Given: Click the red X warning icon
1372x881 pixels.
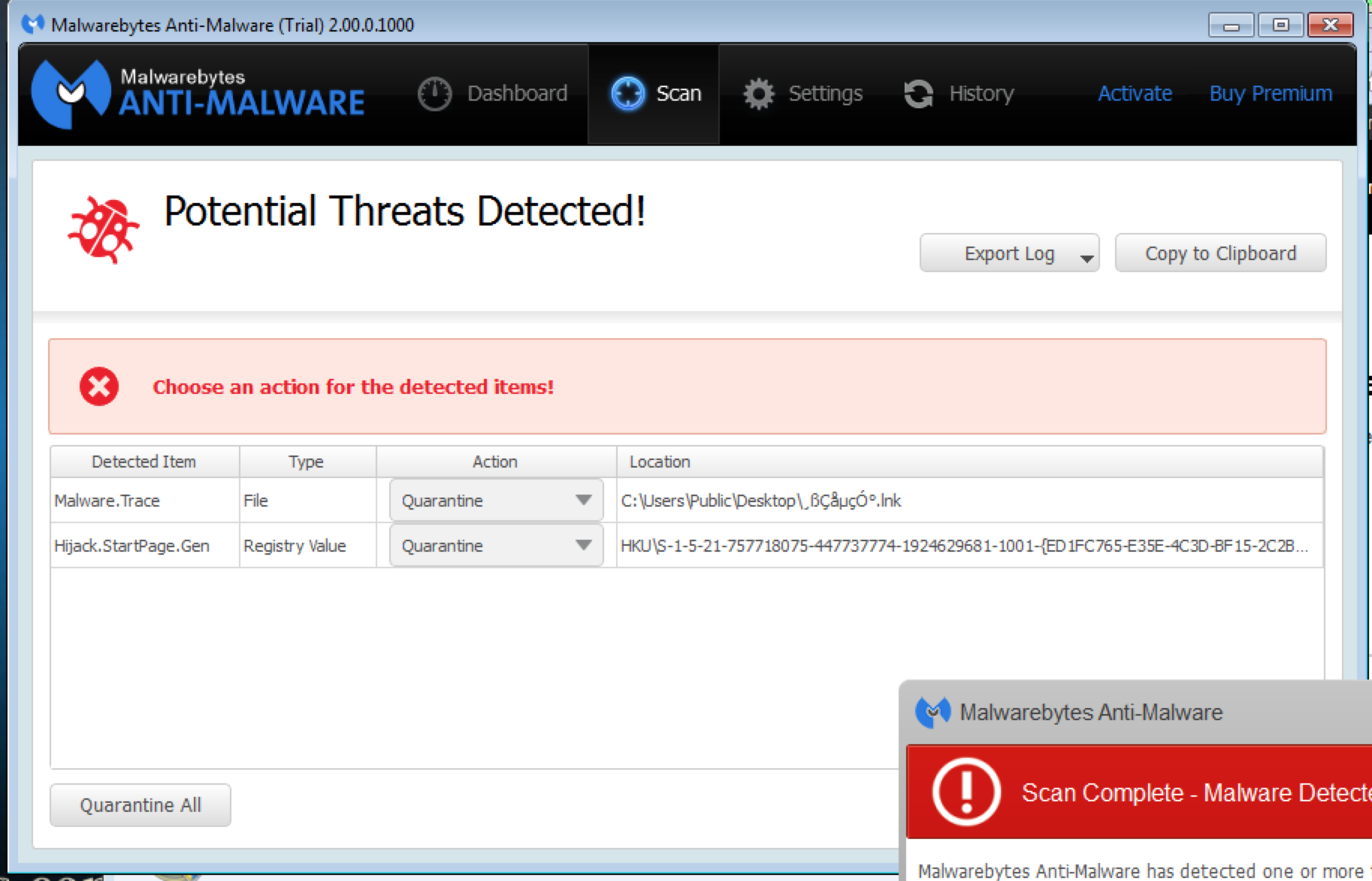Looking at the screenshot, I should coord(99,386).
